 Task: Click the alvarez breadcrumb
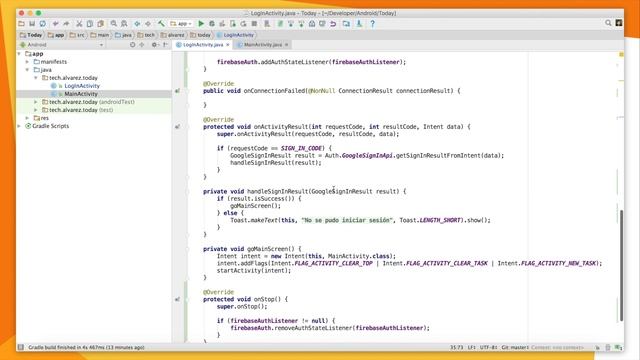point(173,35)
